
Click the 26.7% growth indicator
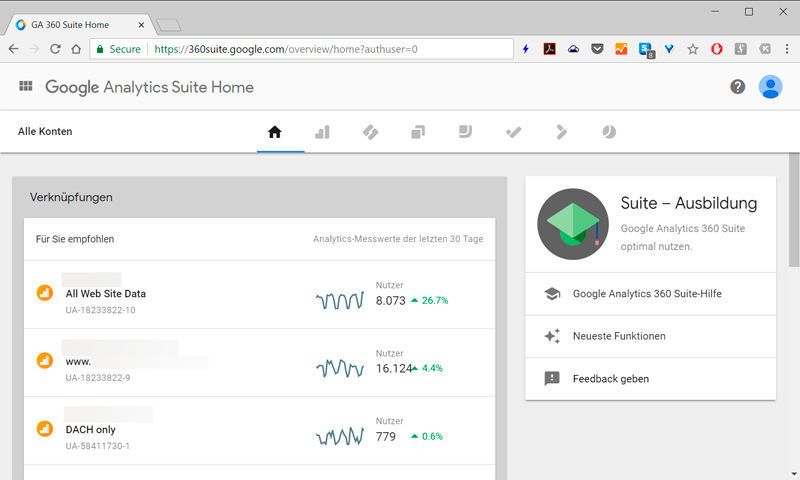point(430,300)
